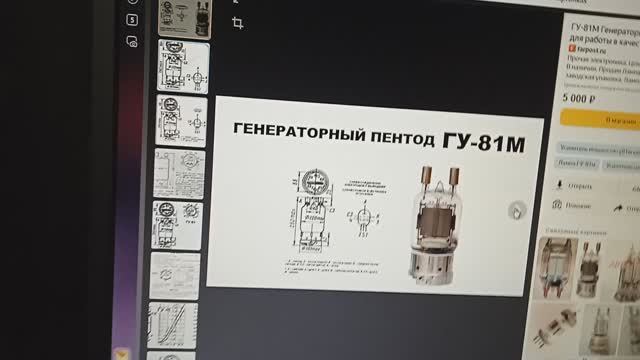This screenshot has width=640, height=360.
Task: Open second similar image of small upright tube
Action: click(589, 269)
